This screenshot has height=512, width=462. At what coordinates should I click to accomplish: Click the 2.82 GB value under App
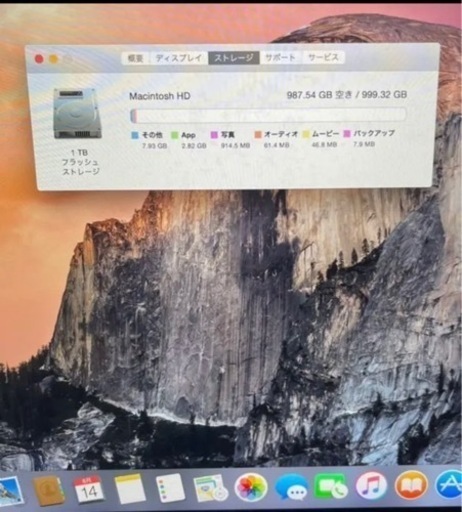tap(194, 146)
